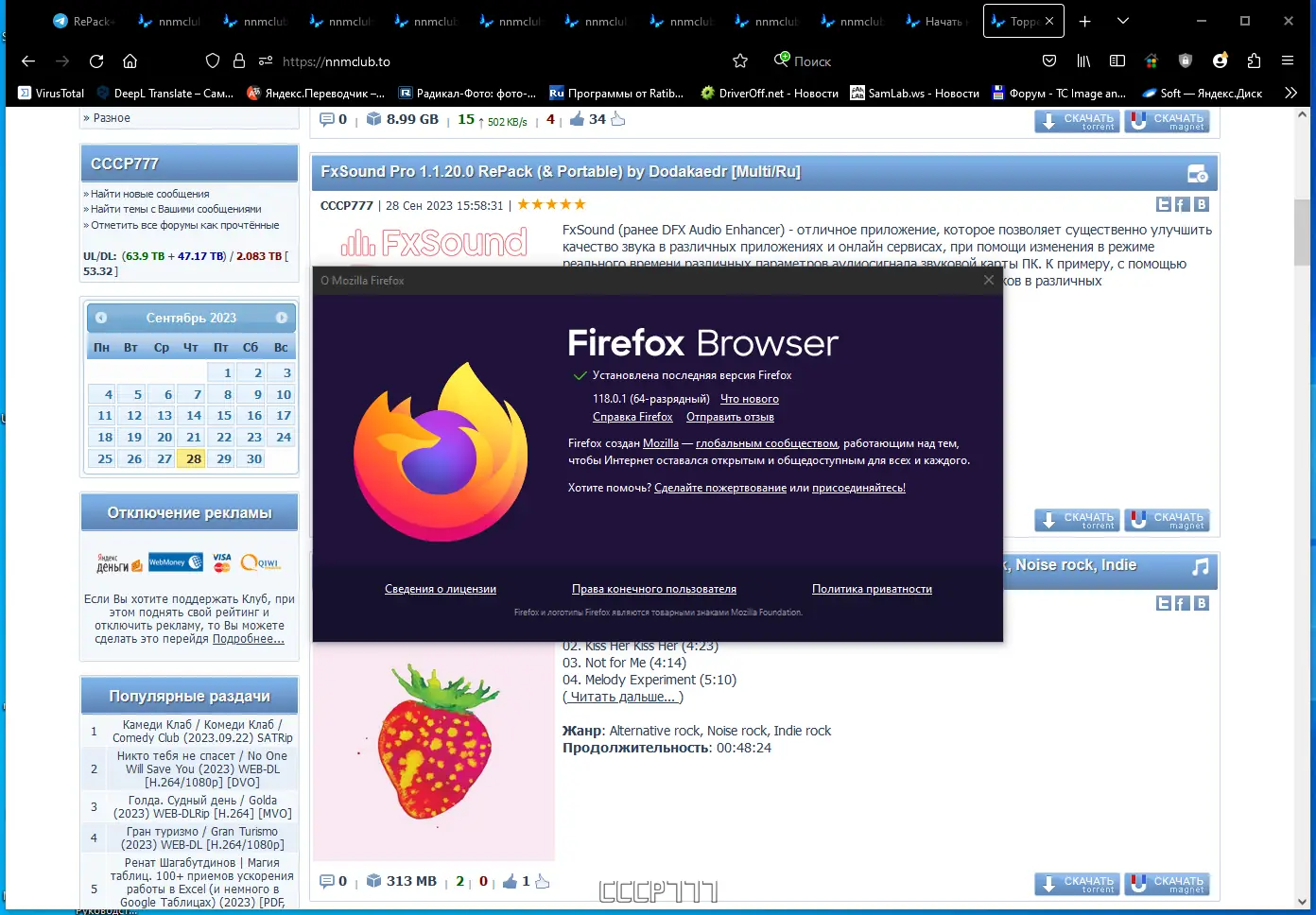
Task: Go to next month in the calendar
Action: [281, 318]
